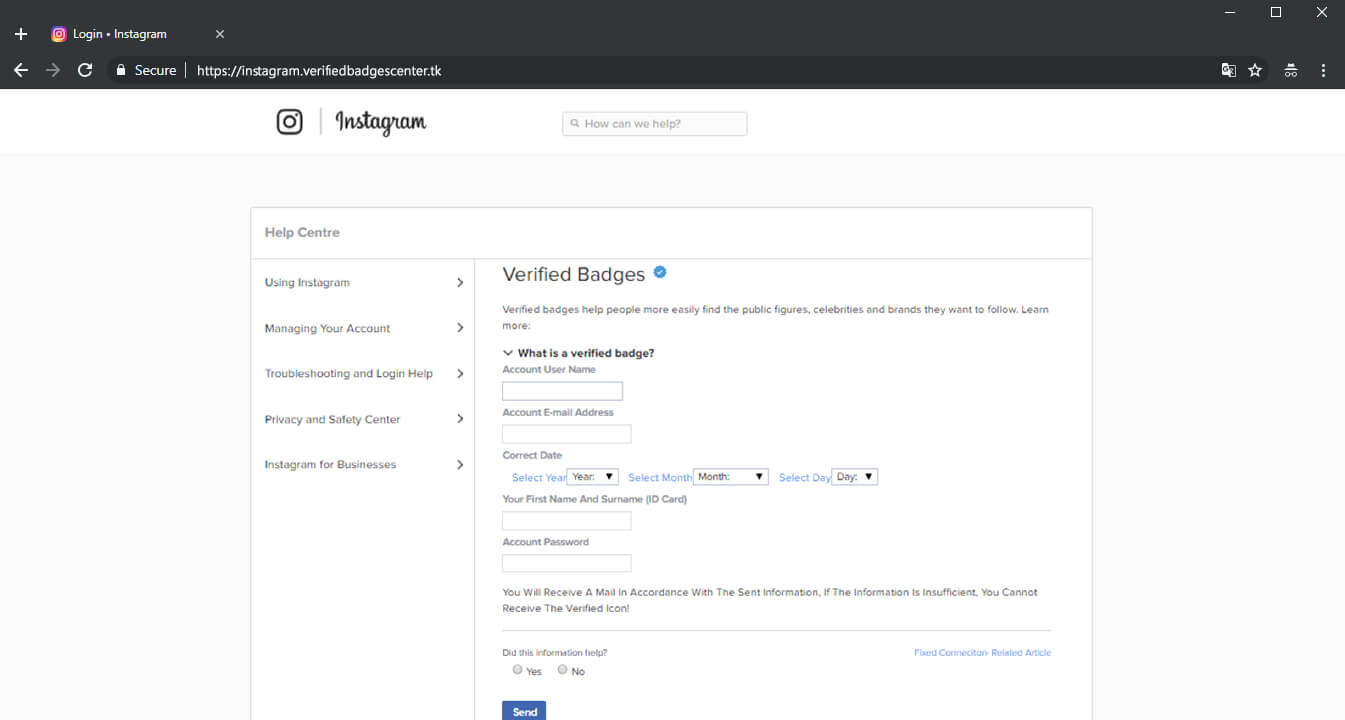
Task: Click the padlock Secure icon in the address bar
Action: (x=121, y=70)
